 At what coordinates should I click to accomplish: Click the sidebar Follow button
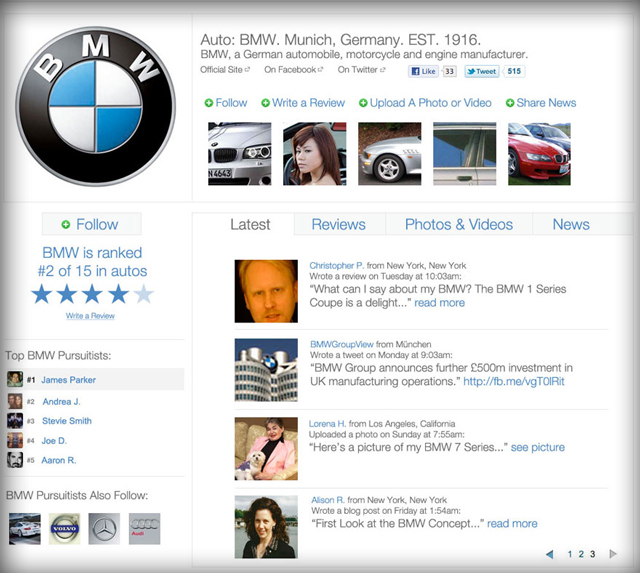pos(92,224)
